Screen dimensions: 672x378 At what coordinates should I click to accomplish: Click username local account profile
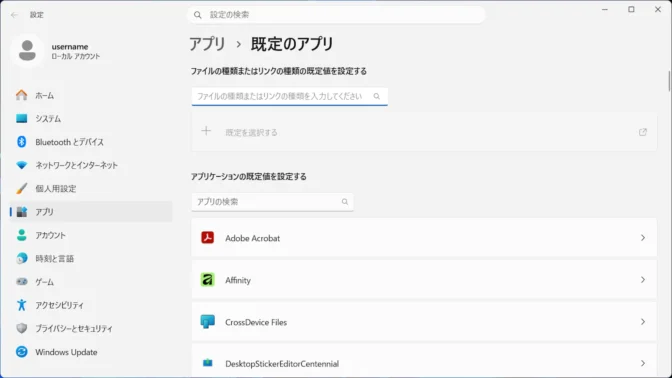pyautogui.click(x=56, y=51)
